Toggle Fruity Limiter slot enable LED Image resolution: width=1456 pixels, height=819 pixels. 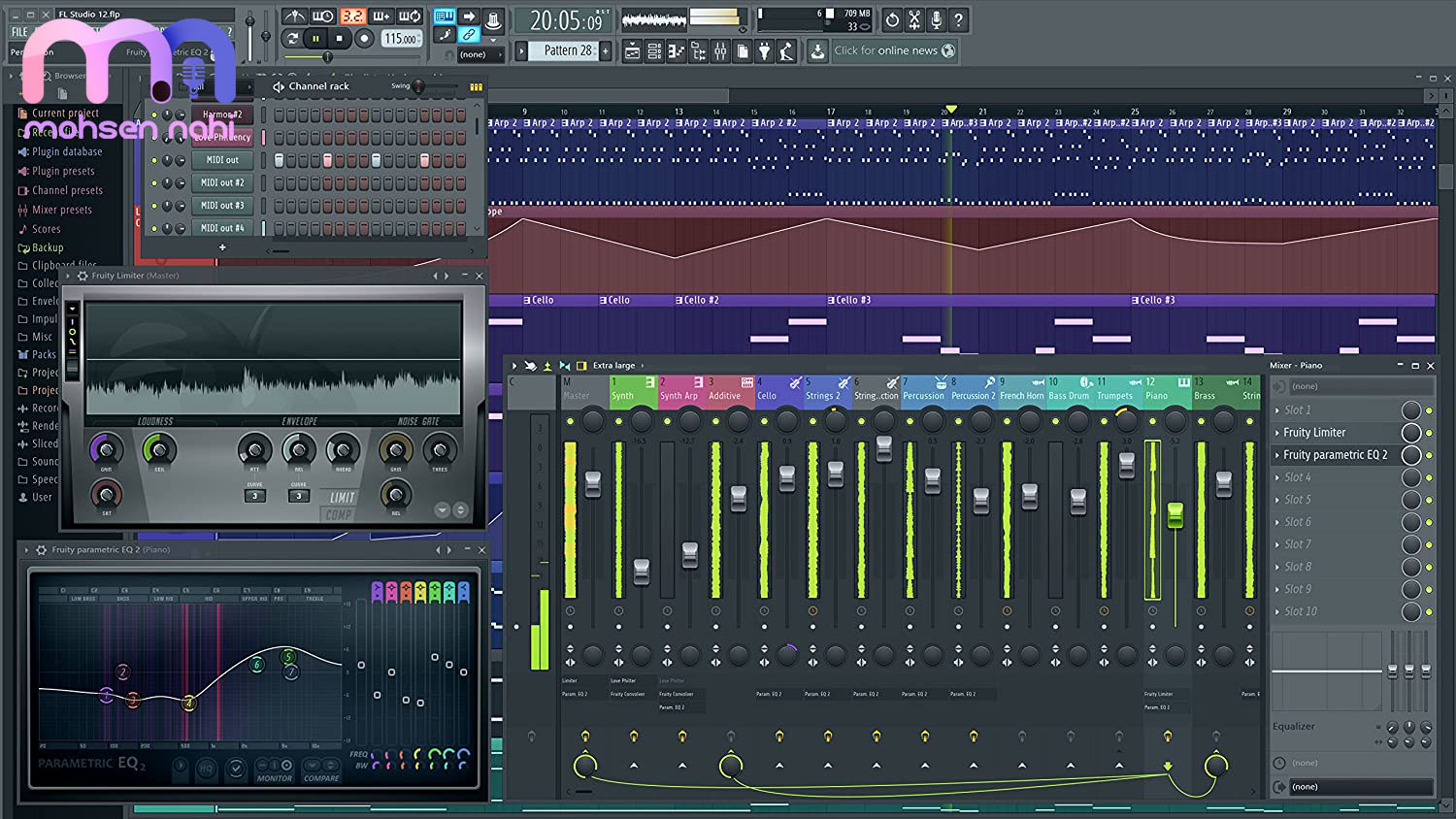pos(1429,433)
